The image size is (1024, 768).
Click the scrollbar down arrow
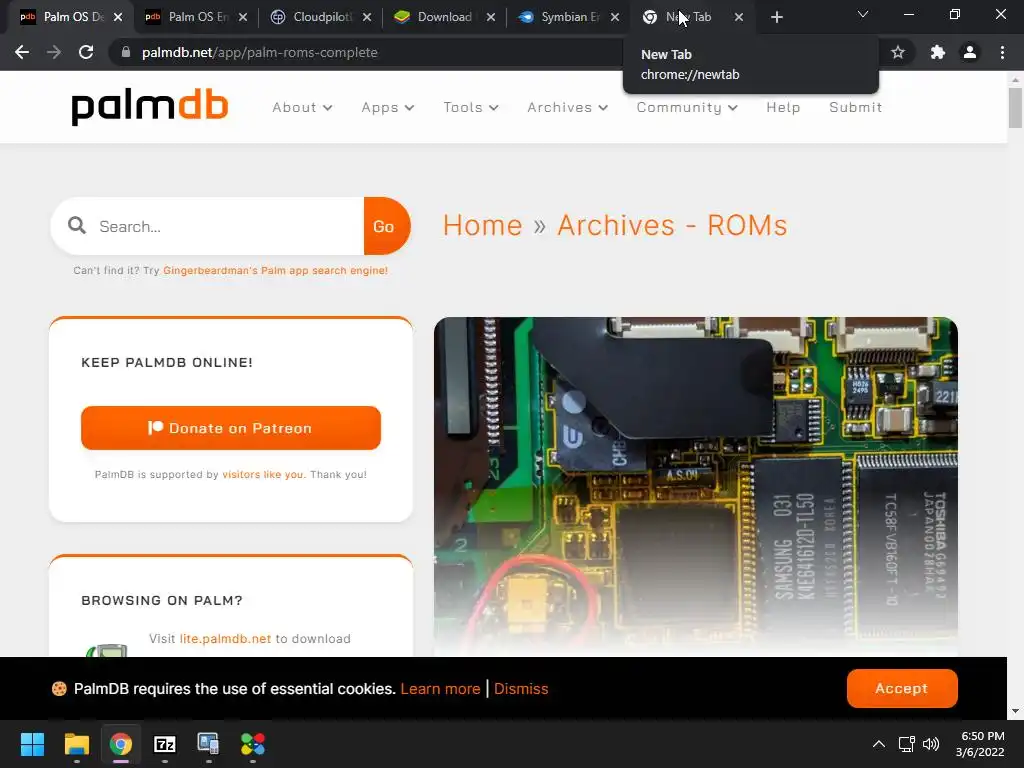pos(1015,711)
